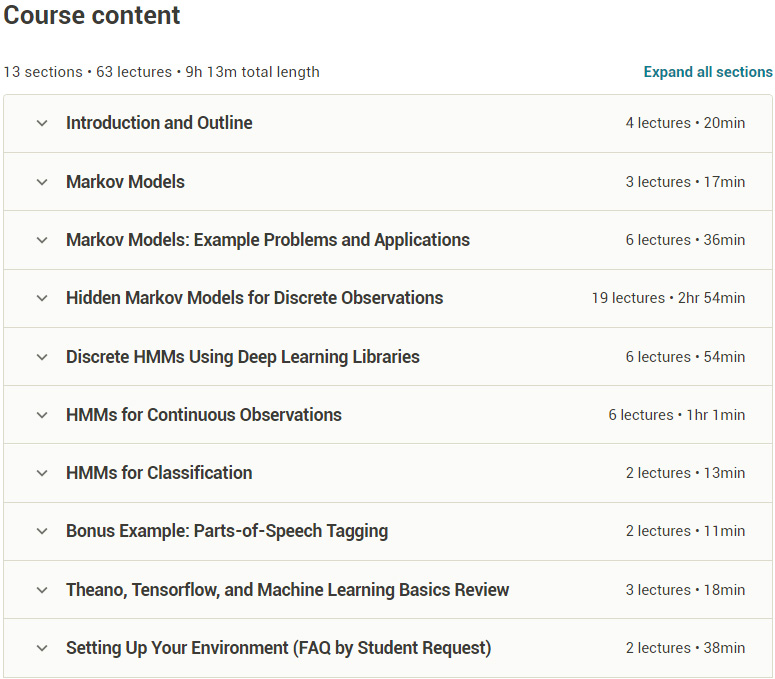
Task: Open the Markov Models section title
Action: pos(126,182)
